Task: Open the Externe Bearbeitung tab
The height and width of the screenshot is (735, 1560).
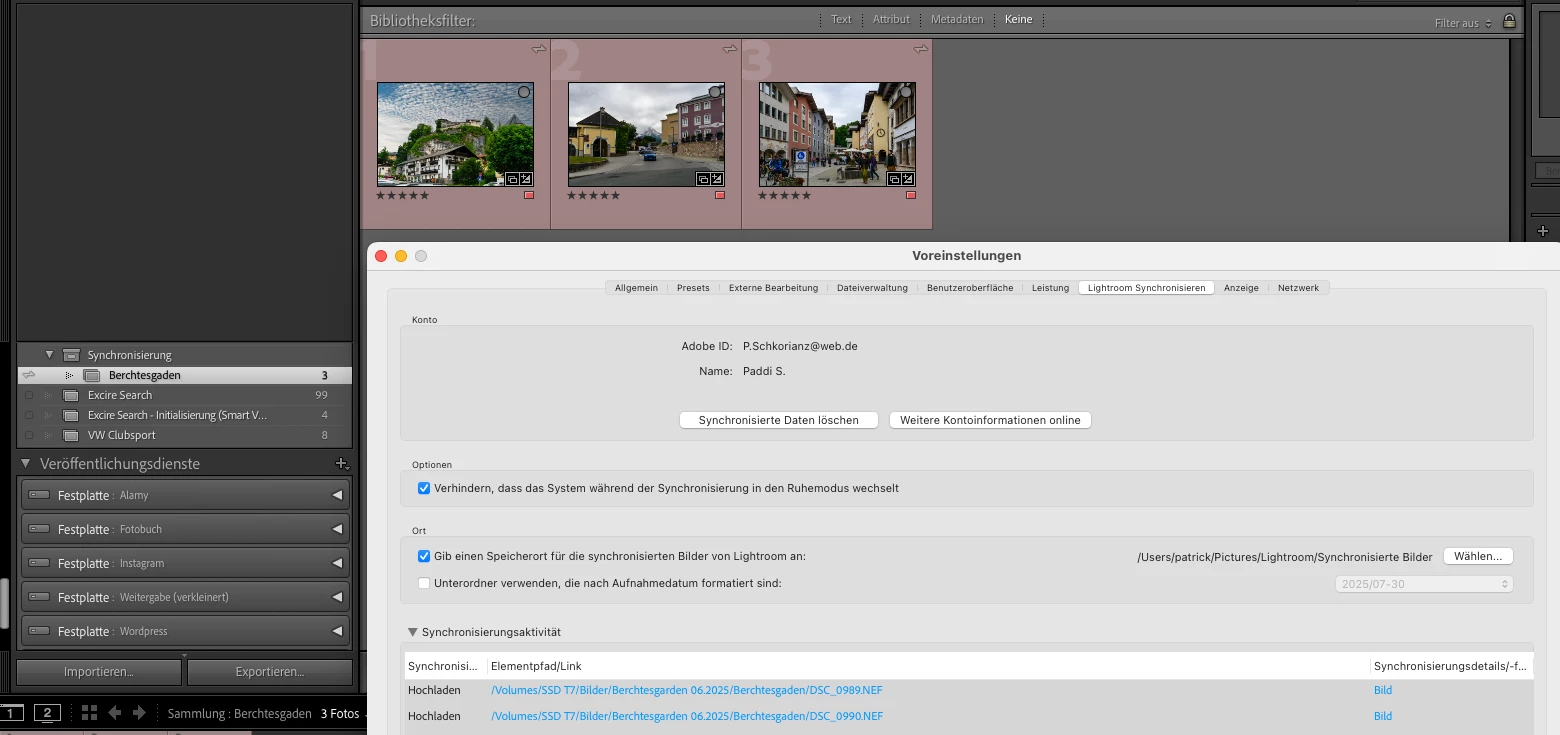Action: pyautogui.click(x=773, y=288)
